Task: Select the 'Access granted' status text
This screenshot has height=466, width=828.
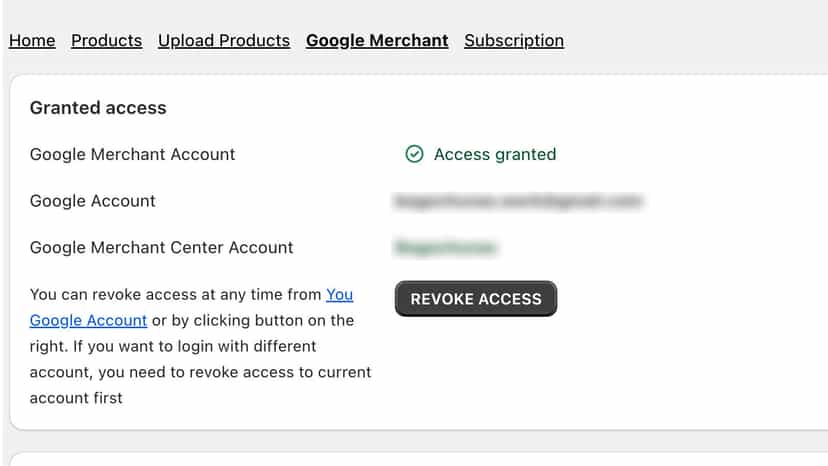Action: pos(495,154)
